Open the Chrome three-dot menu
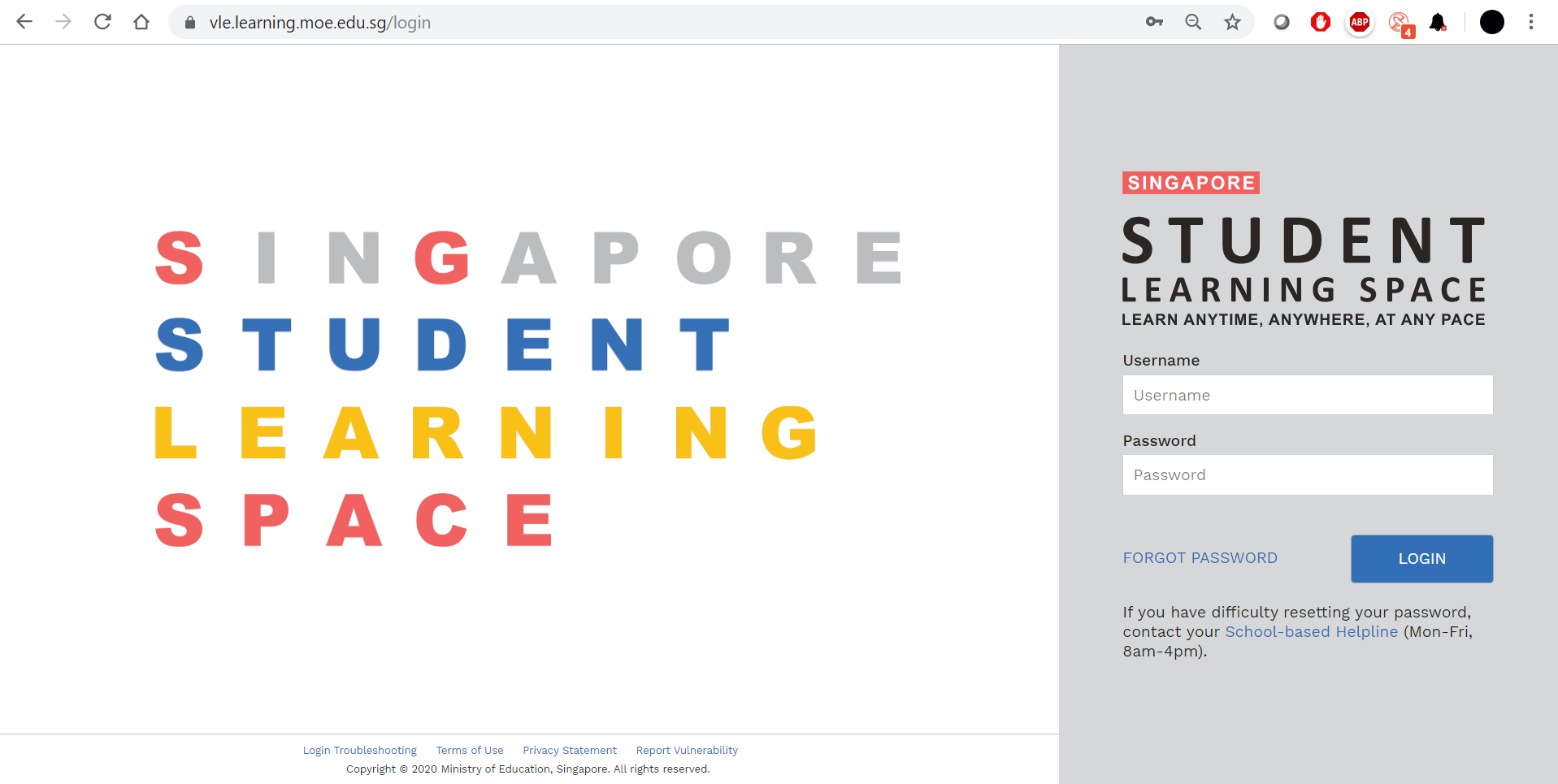This screenshot has height=784, width=1558. click(1531, 22)
